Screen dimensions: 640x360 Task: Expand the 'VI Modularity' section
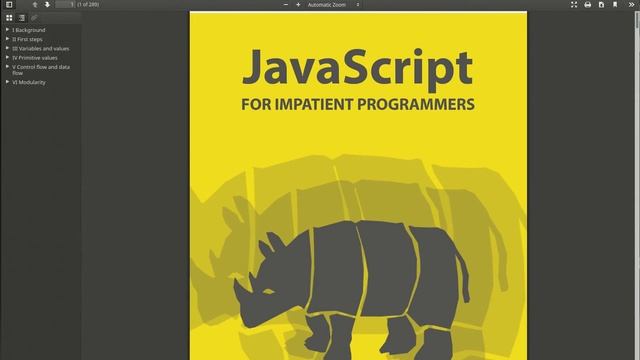(x=7, y=82)
